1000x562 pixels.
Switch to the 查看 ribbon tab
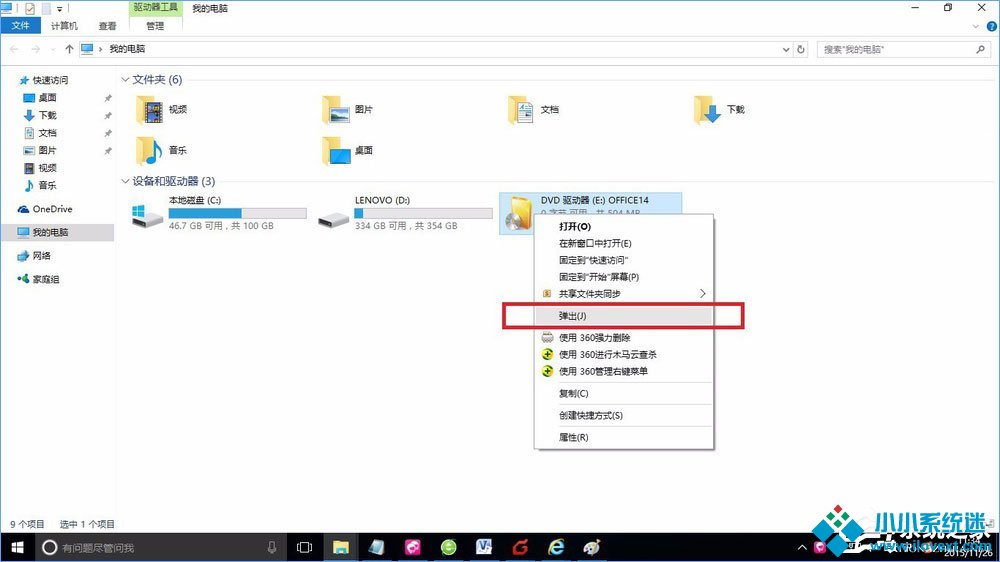[x=108, y=26]
